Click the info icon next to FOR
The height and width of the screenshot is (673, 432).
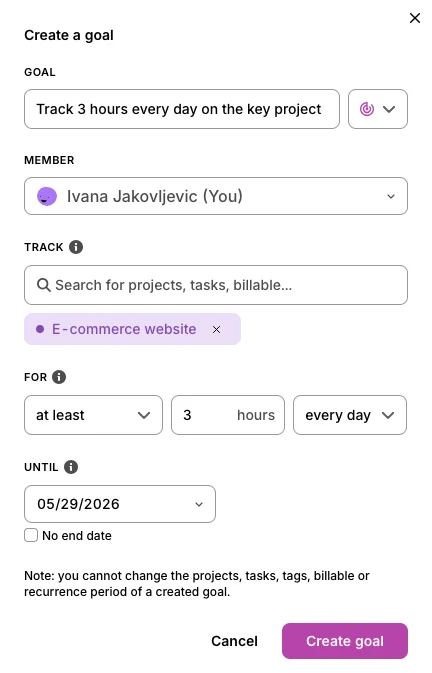59,377
